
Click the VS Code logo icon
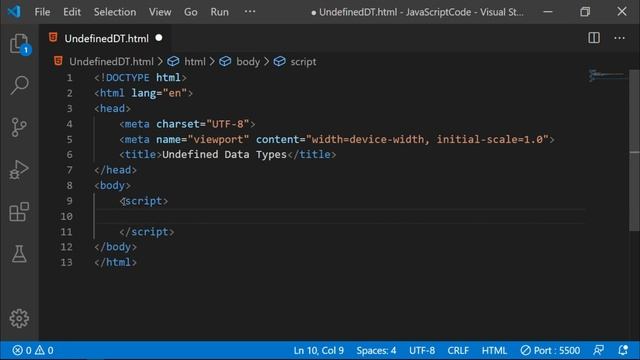pos(14,11)
